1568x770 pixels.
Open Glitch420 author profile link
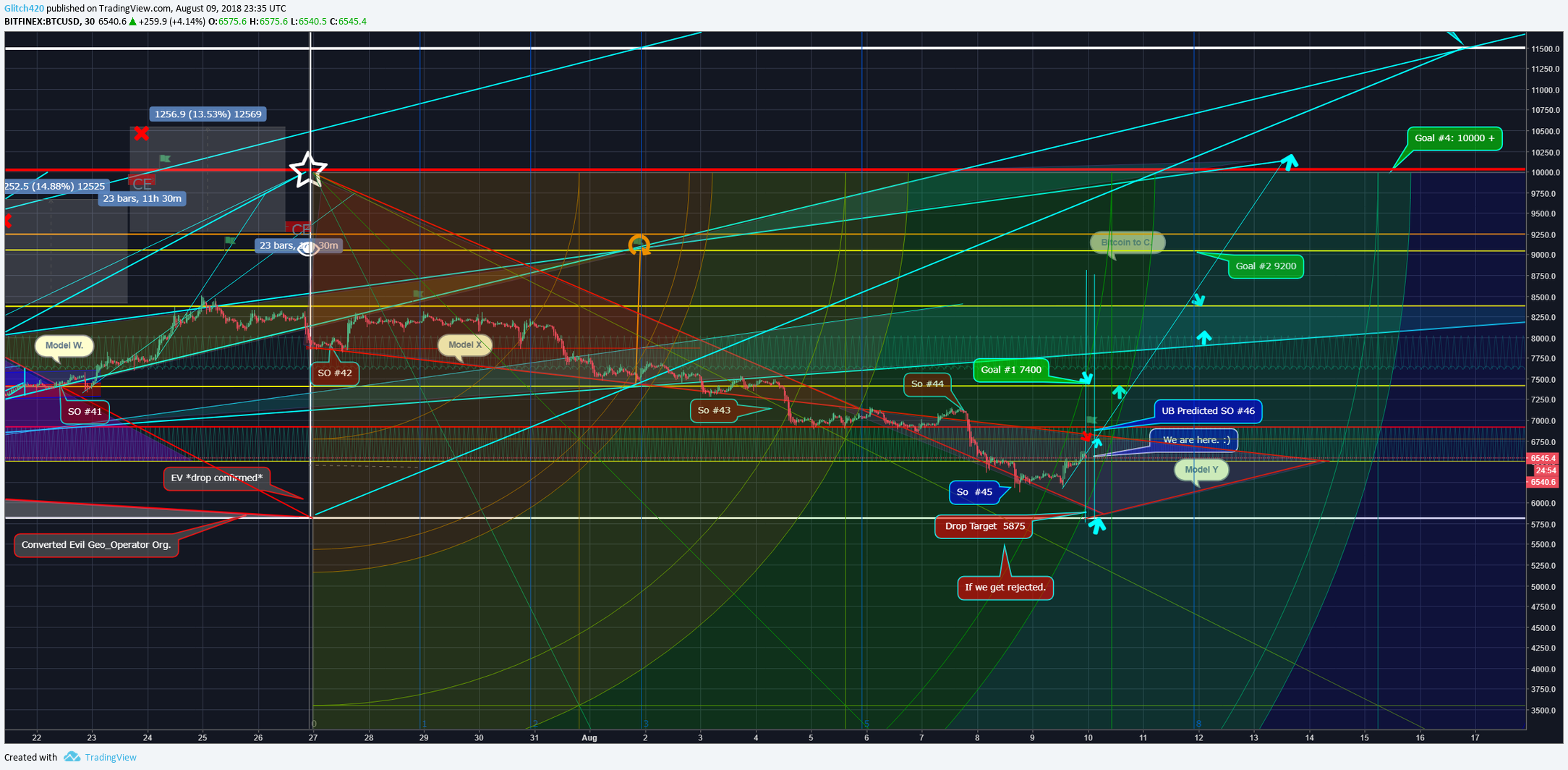coord(24,8)
